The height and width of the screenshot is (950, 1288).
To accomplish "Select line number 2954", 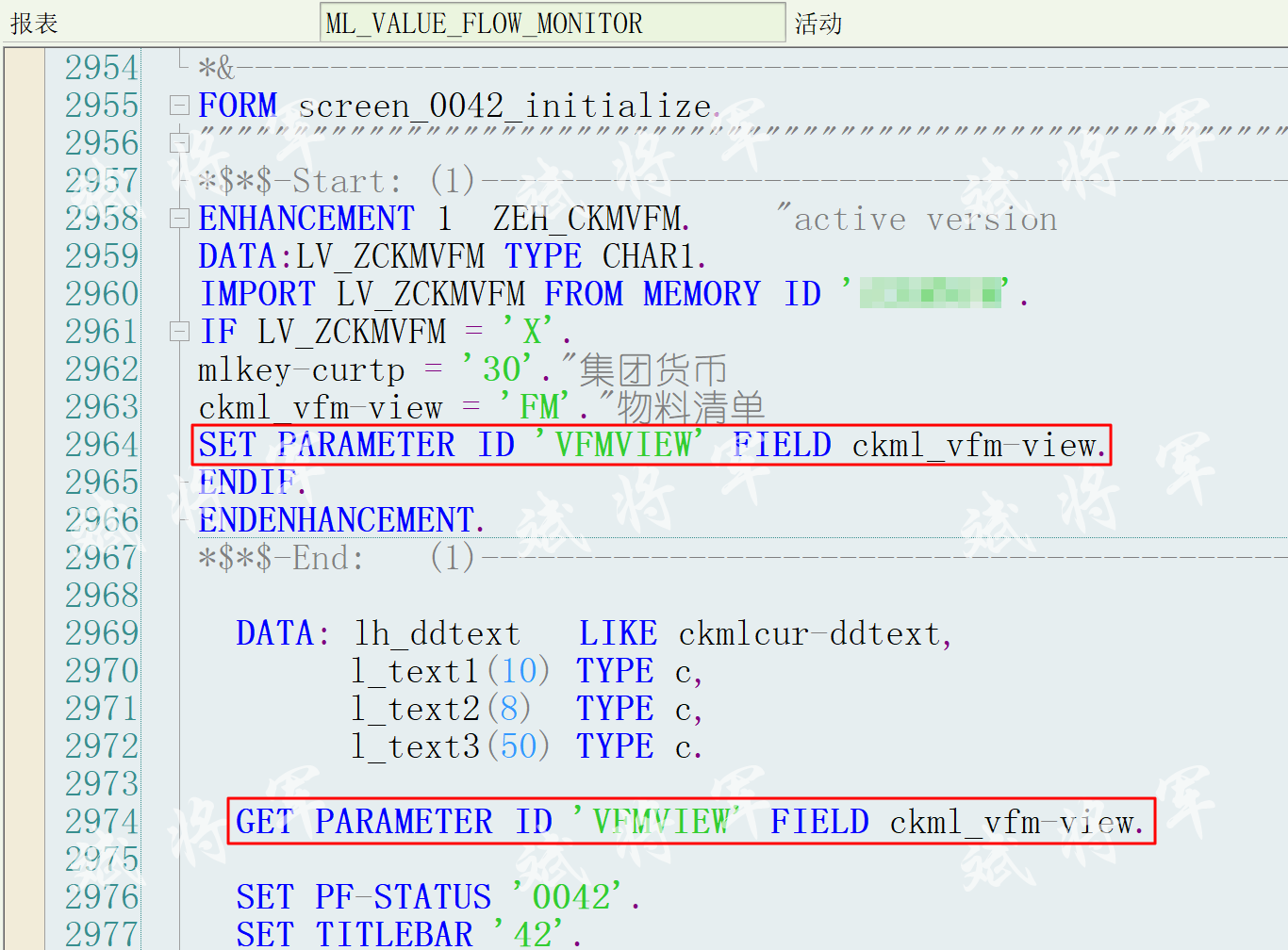I will 101,68.
